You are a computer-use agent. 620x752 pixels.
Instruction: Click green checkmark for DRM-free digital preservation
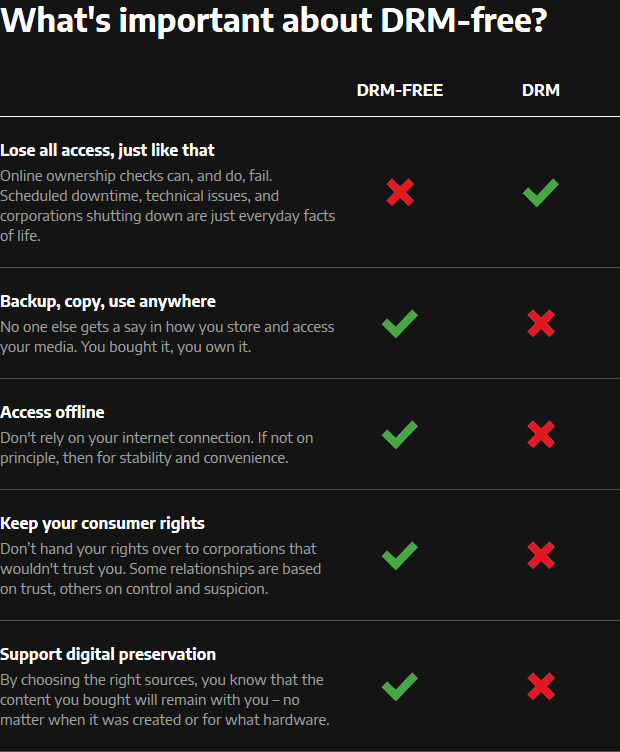point(400,687)
